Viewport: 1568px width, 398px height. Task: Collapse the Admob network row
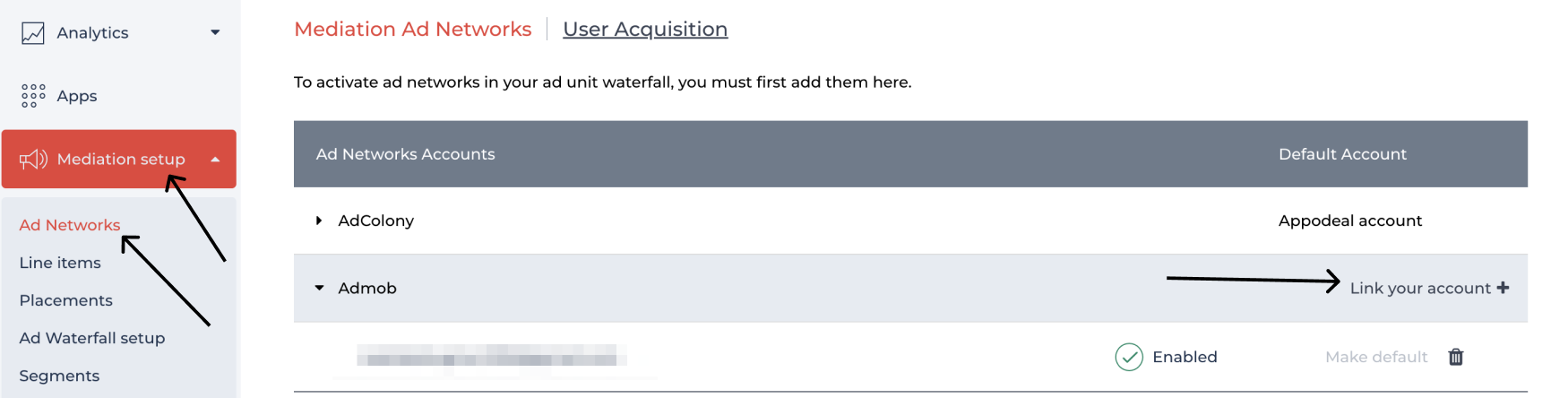pos(319,288)
